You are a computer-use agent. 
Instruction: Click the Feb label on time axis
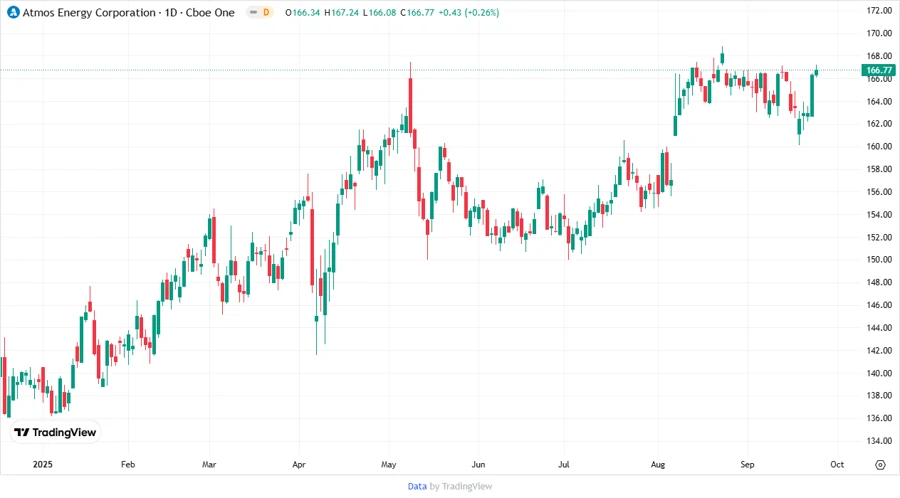coord(128,464)
